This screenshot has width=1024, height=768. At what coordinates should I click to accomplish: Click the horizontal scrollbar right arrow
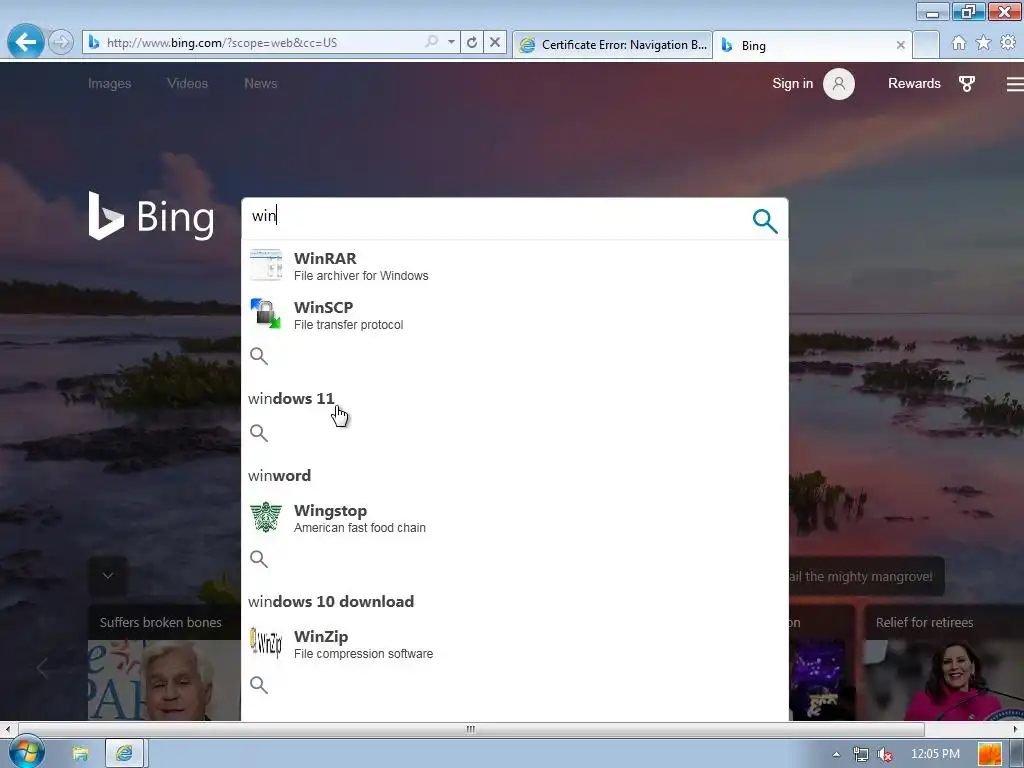1016,729
